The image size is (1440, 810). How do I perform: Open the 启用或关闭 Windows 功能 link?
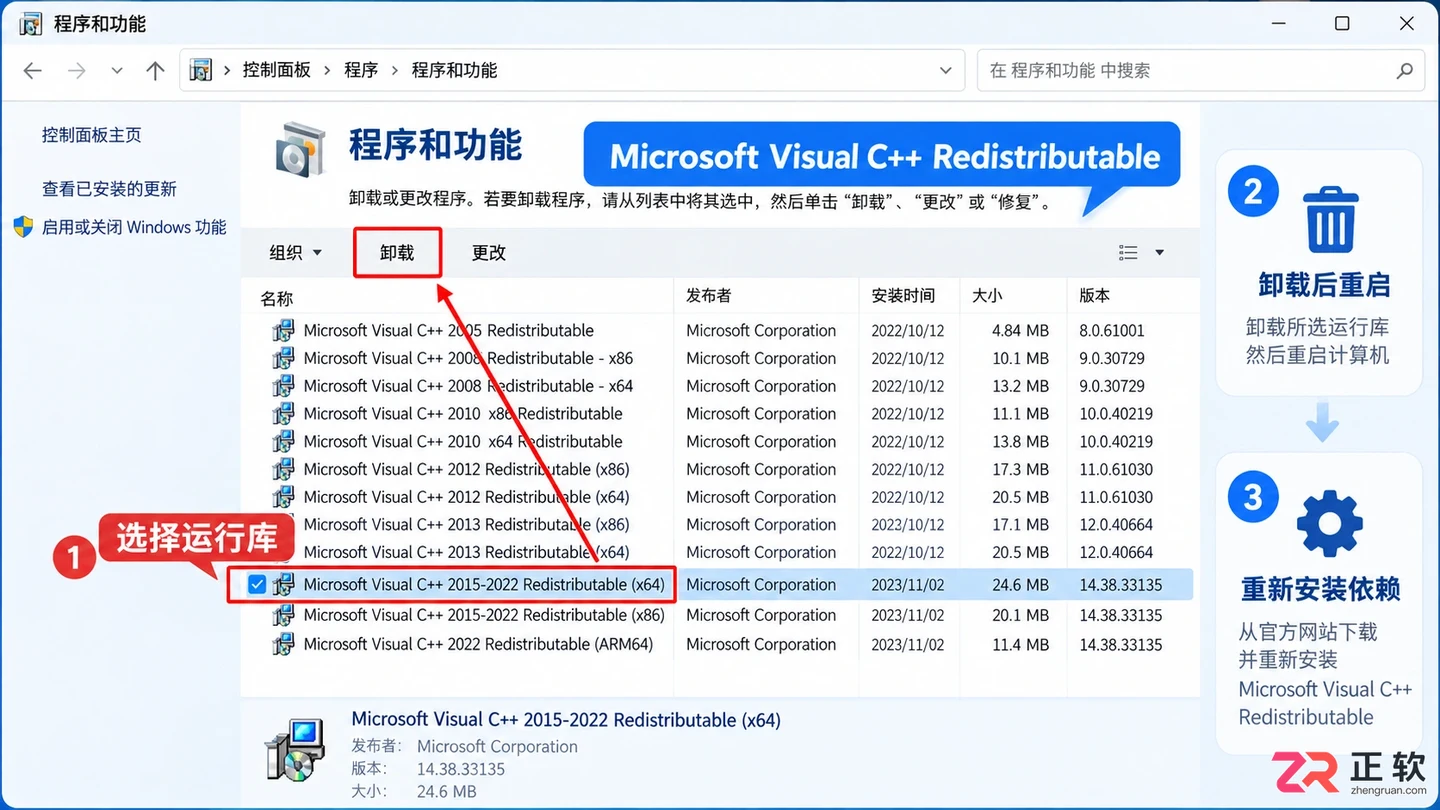(x=134, y=227)
